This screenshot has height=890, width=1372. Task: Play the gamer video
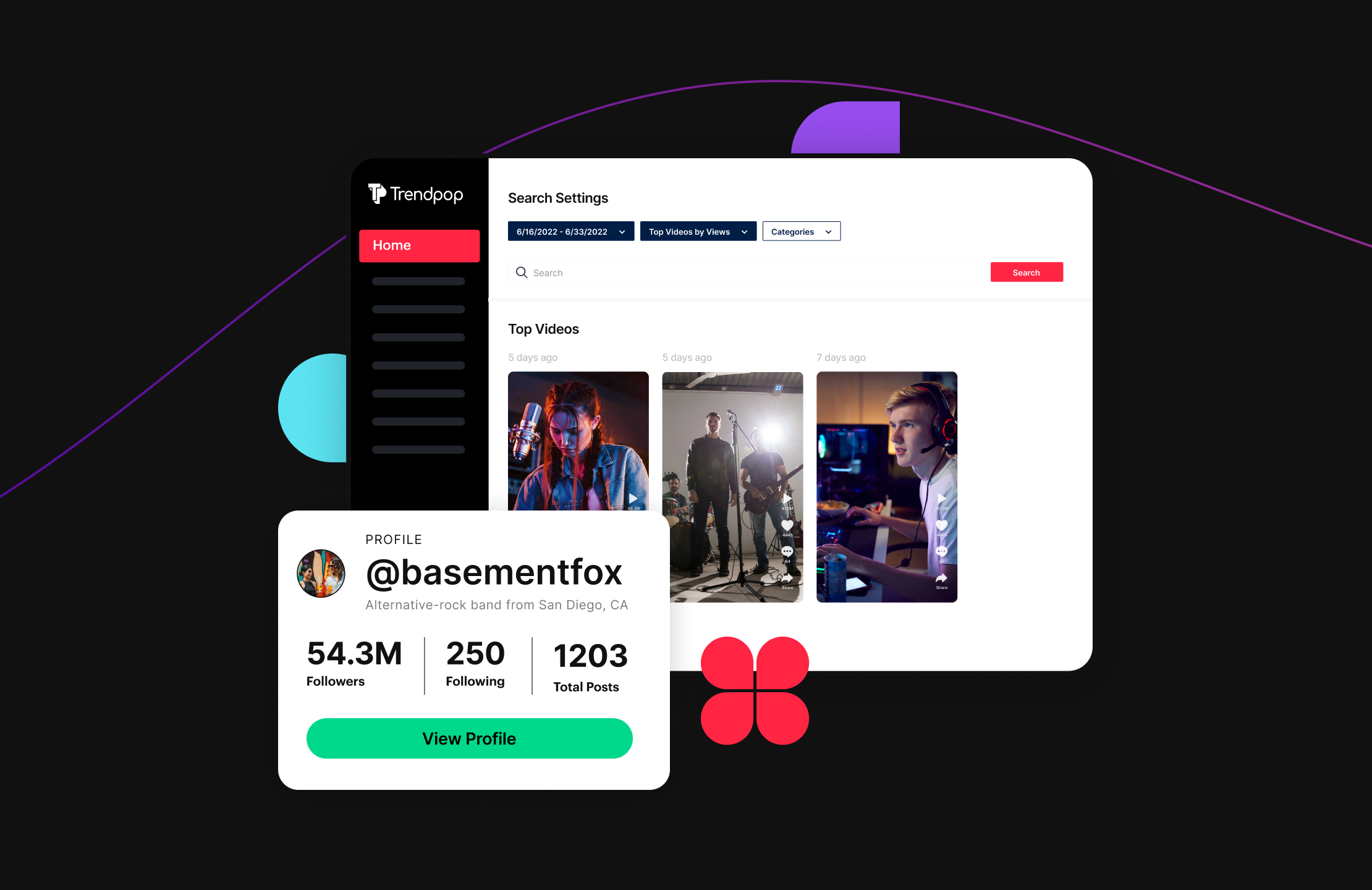[941, 498]
